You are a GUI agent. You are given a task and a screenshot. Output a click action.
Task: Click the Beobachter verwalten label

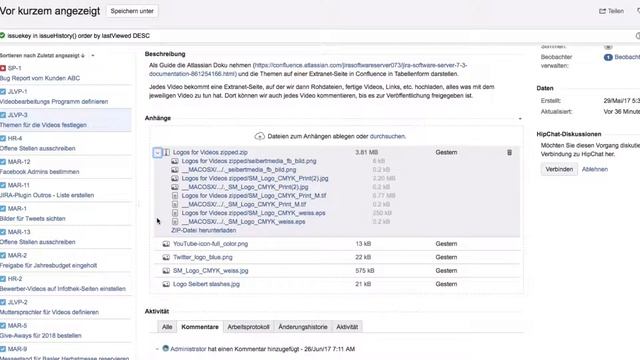pyautogui.click(x=556, y=61)
